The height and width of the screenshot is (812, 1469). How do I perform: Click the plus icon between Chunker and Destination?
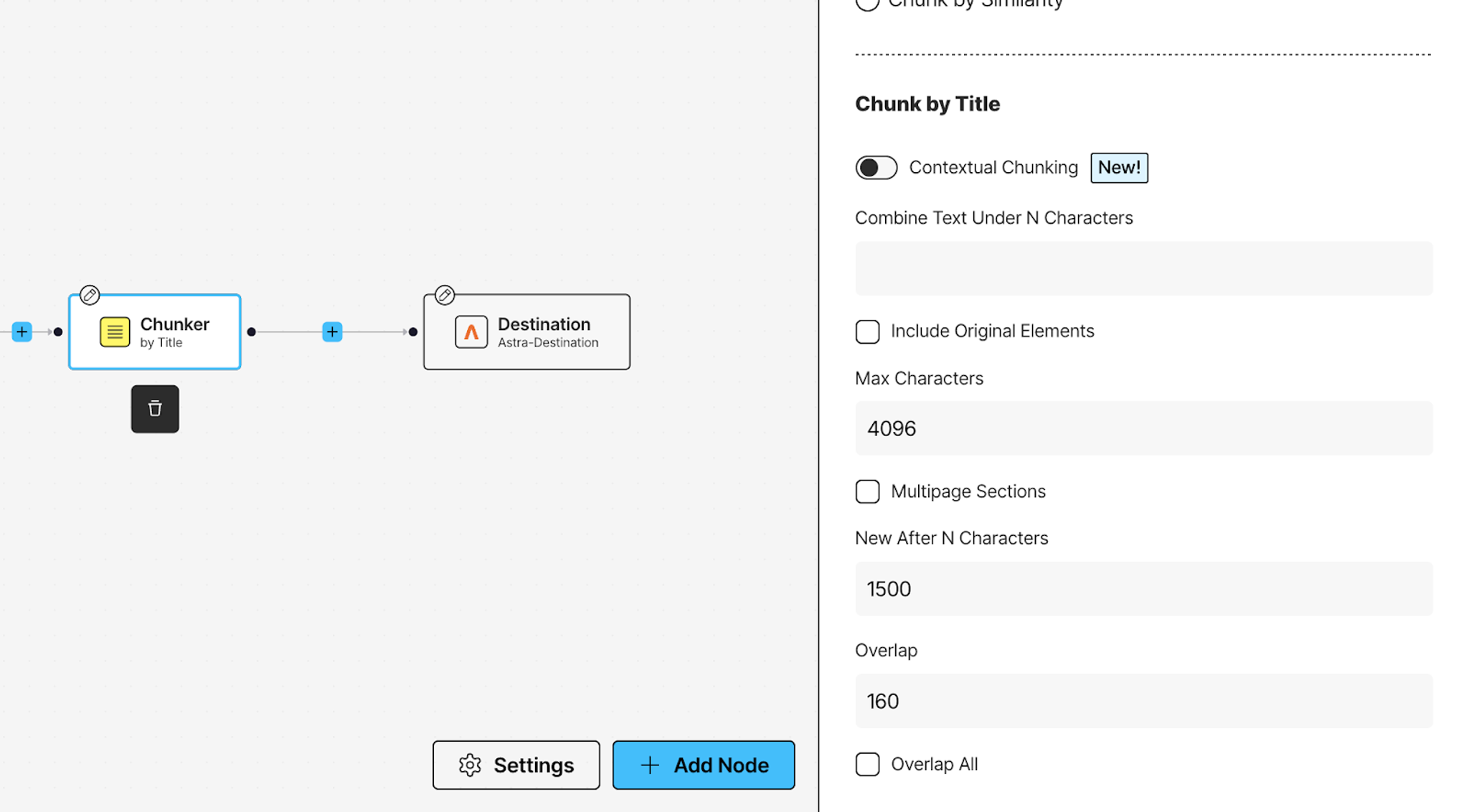pyautogui.click(x=332, y=332)
